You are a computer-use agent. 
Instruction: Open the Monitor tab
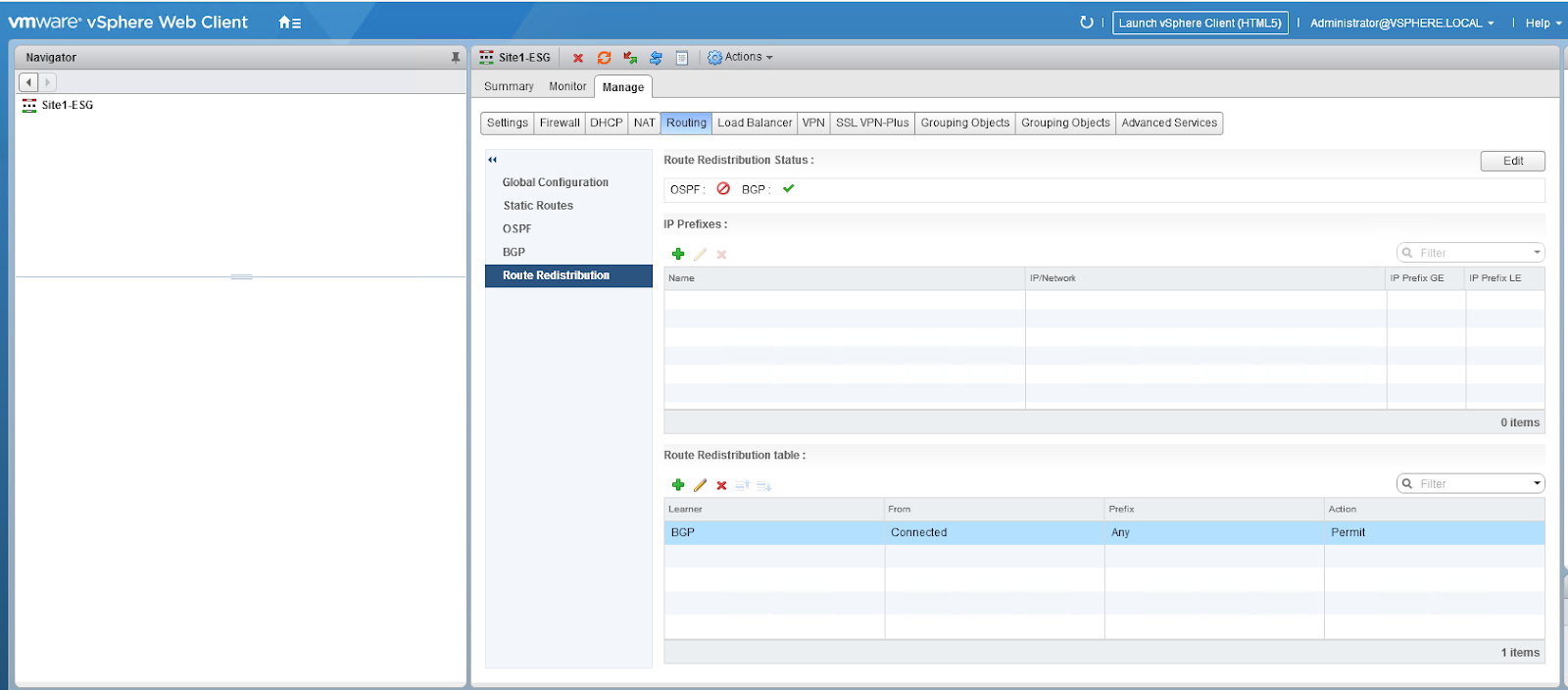tap(567, 87)
